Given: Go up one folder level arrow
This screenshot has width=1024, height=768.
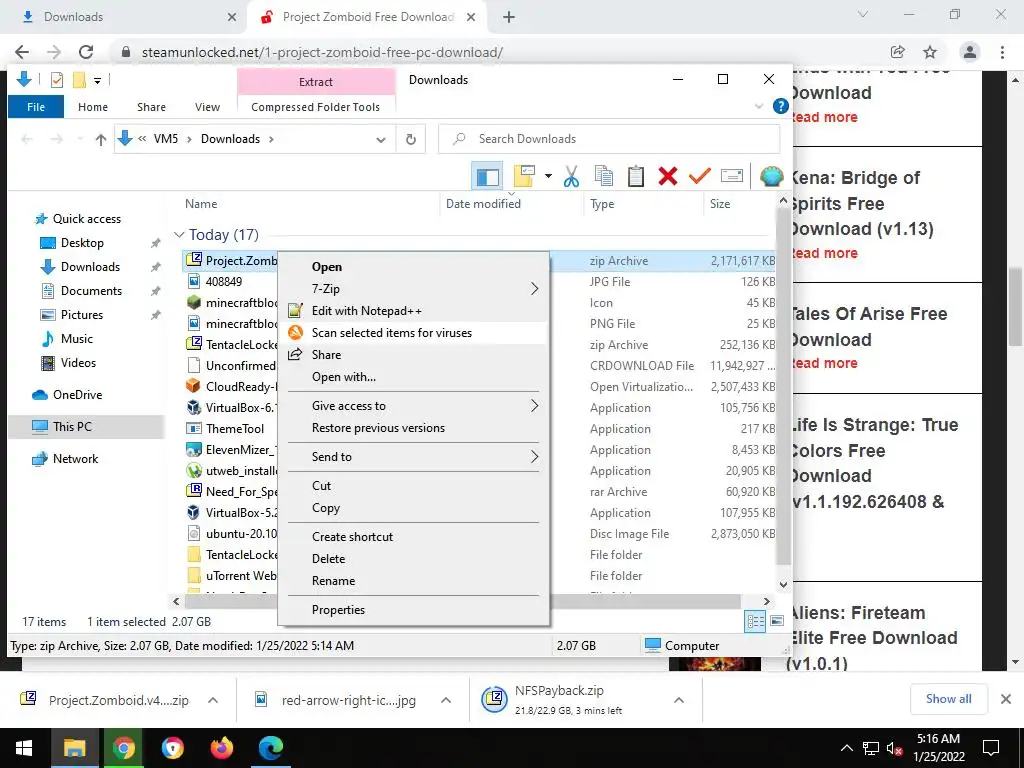Looking at the screenshot, I should [101, 139].
